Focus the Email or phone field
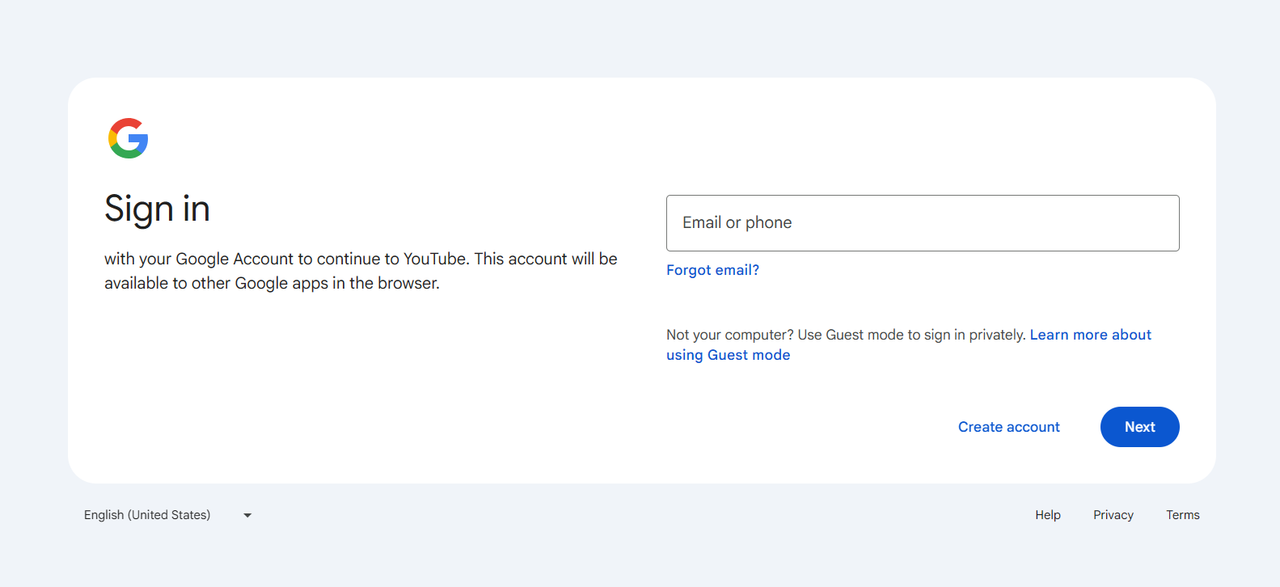The image size is (1280, 587). 922,223
